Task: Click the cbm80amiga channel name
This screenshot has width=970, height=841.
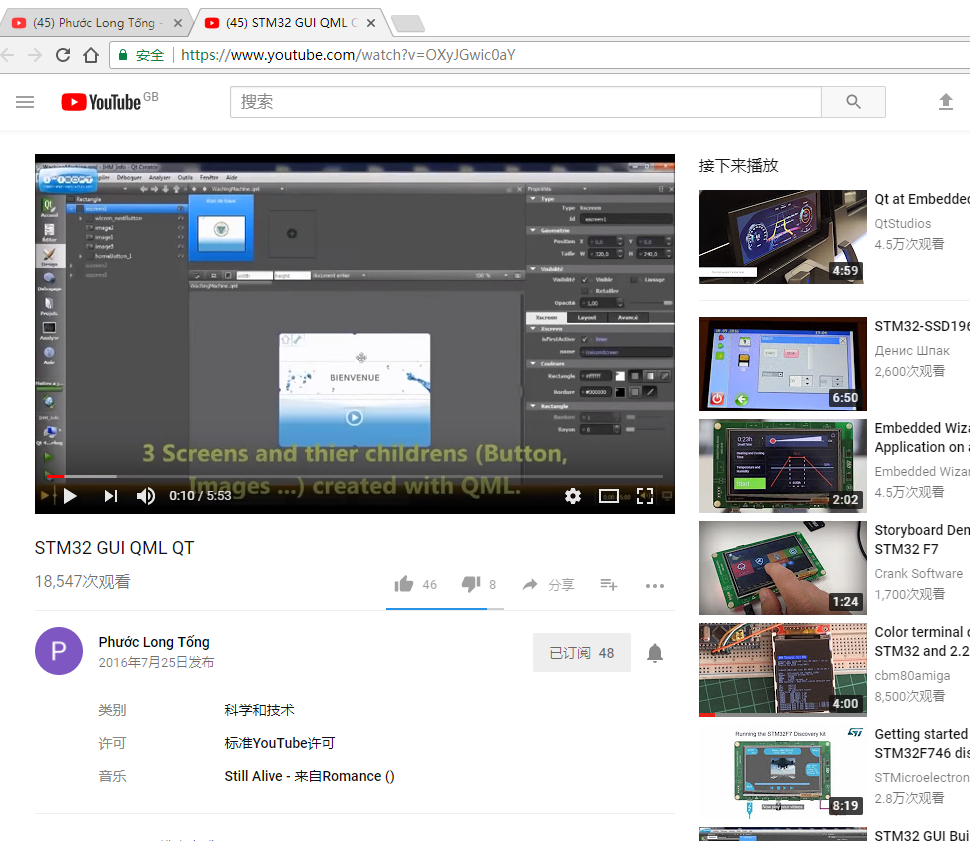Action: point(912,675)
